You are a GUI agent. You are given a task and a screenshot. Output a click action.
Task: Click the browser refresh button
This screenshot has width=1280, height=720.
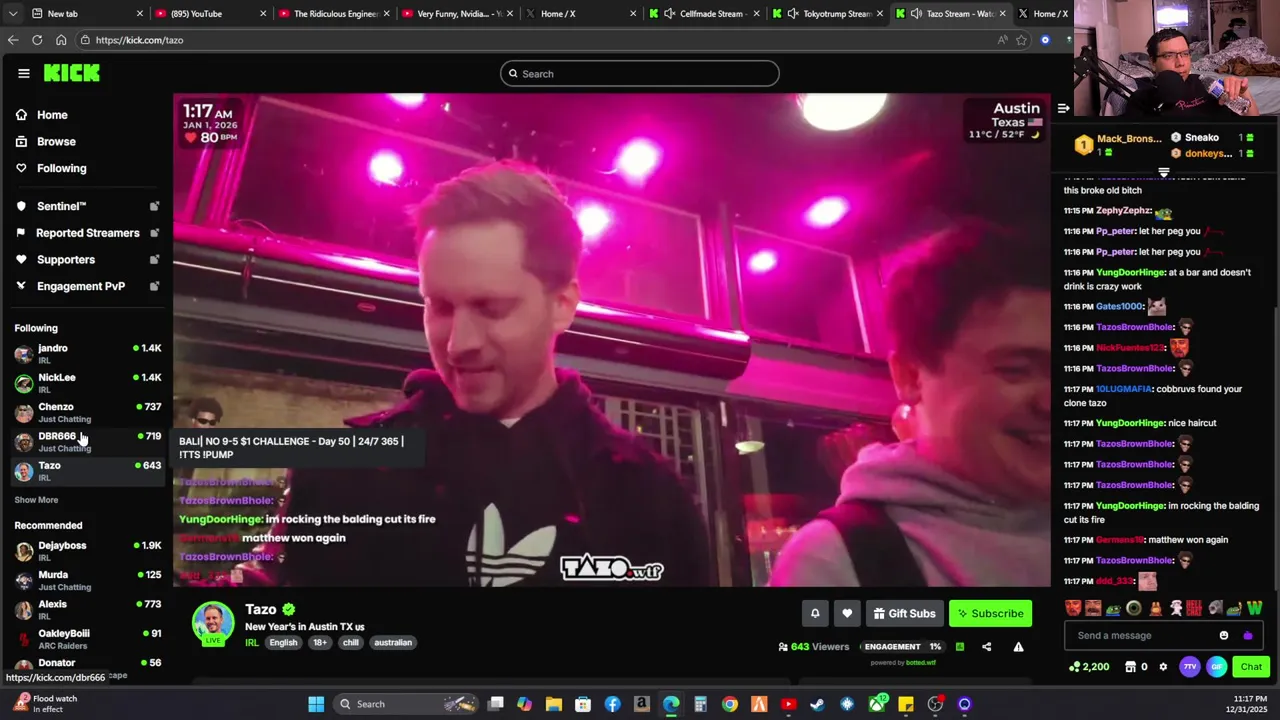[x=37, y=40]
